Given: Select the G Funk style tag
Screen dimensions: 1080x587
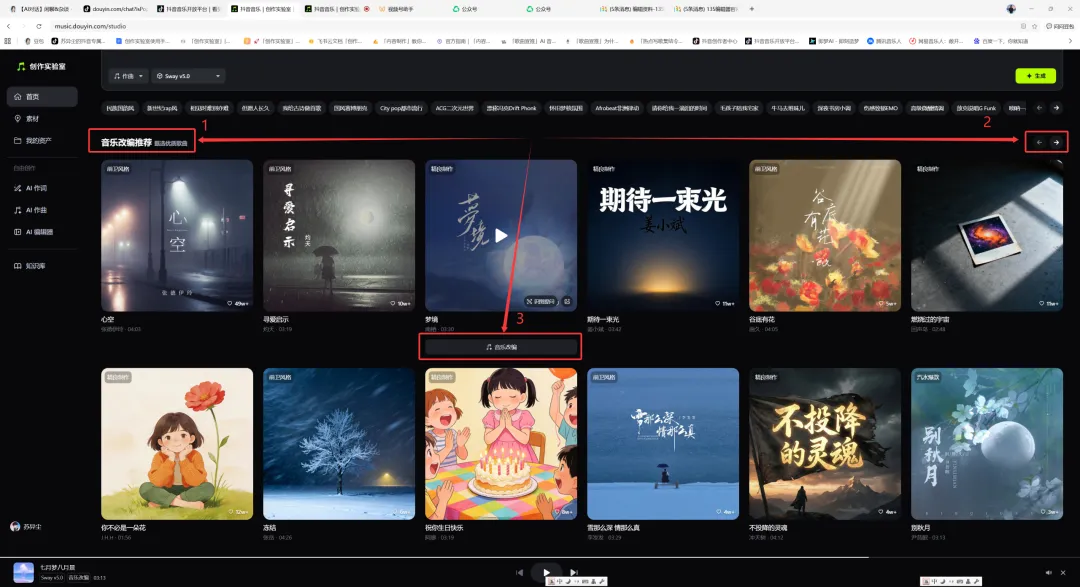Looking at the screenshot, I should point(976,108).
